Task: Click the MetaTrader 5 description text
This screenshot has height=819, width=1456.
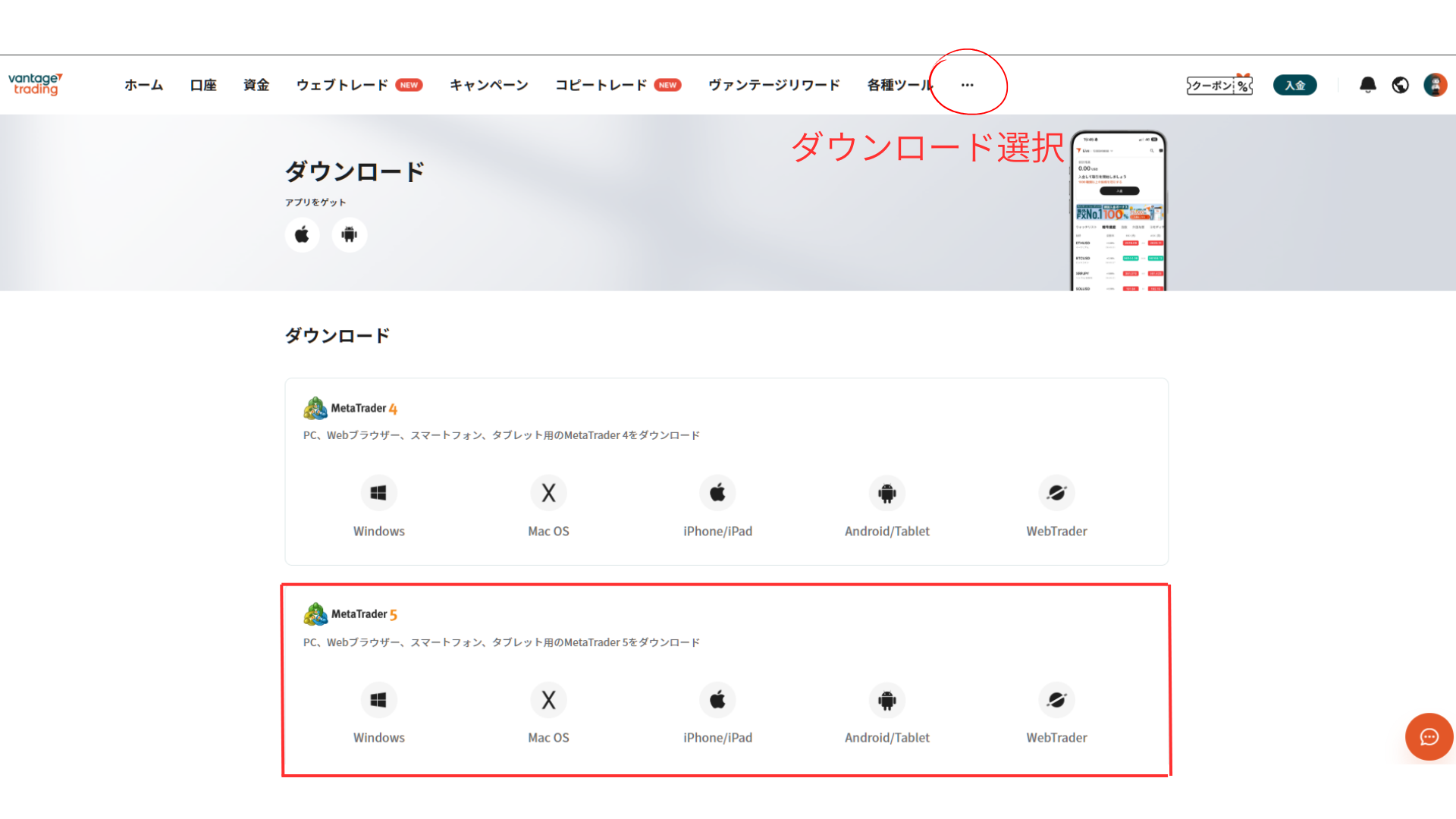Action: (501, 642)
